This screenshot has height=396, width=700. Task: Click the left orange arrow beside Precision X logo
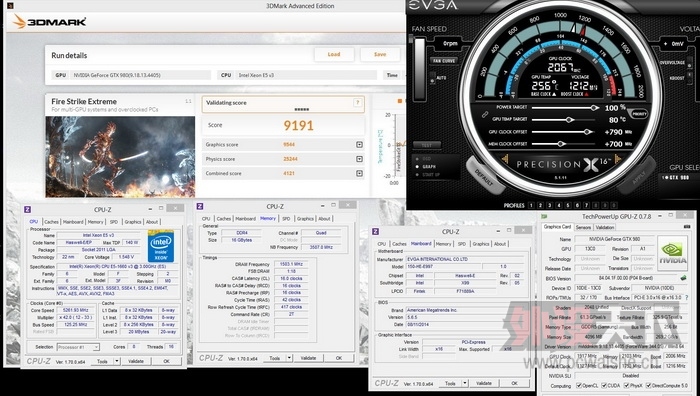(505, 159)
